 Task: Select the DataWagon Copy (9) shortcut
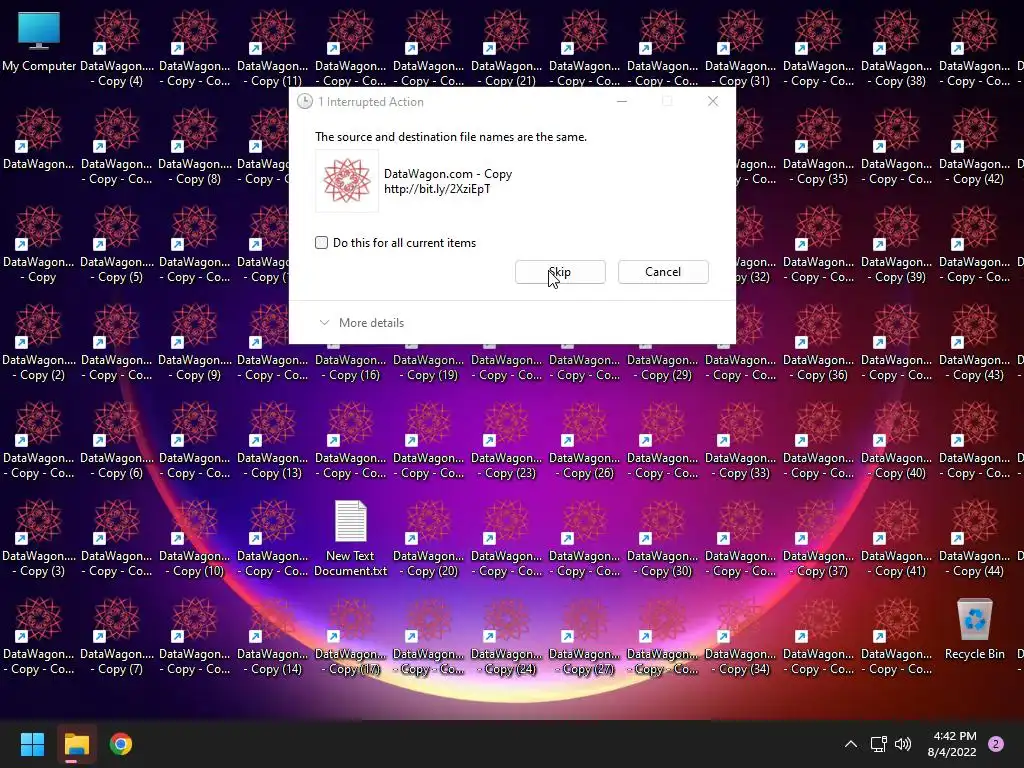pyautogui.click(x=195, y=343)
